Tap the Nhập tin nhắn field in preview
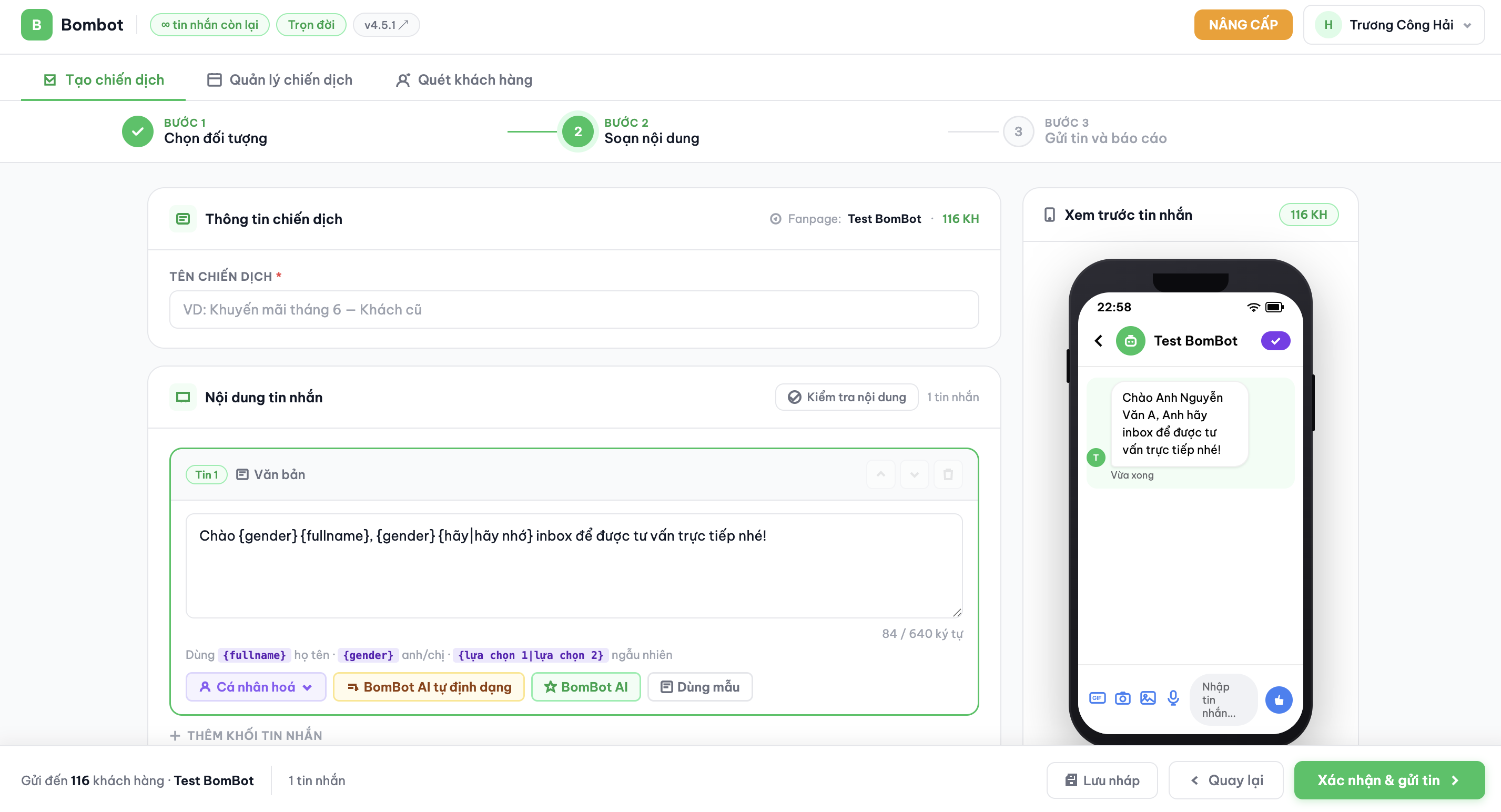 click(x=1223, y=699)
